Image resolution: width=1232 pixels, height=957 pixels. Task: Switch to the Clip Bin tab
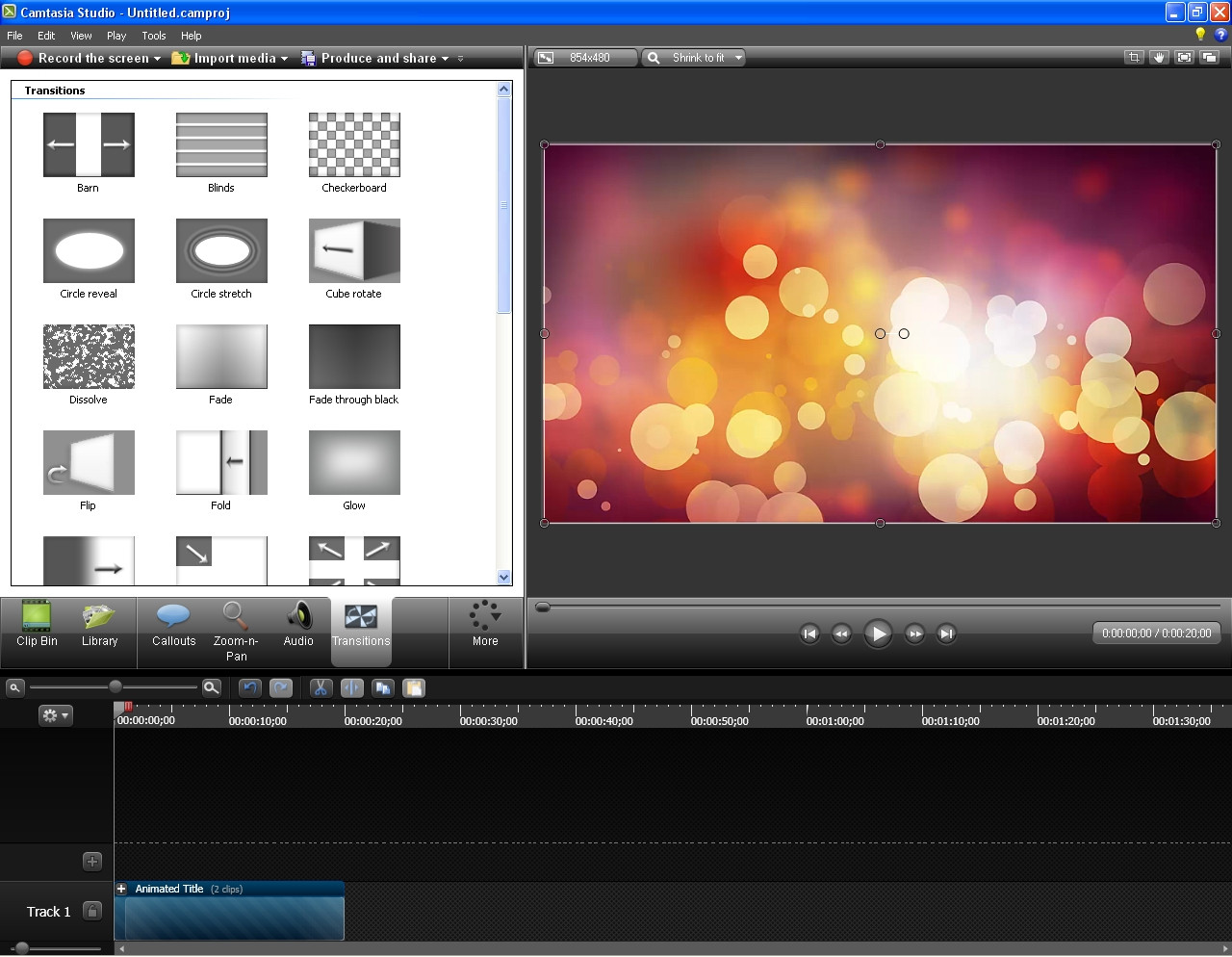point(37,626)
